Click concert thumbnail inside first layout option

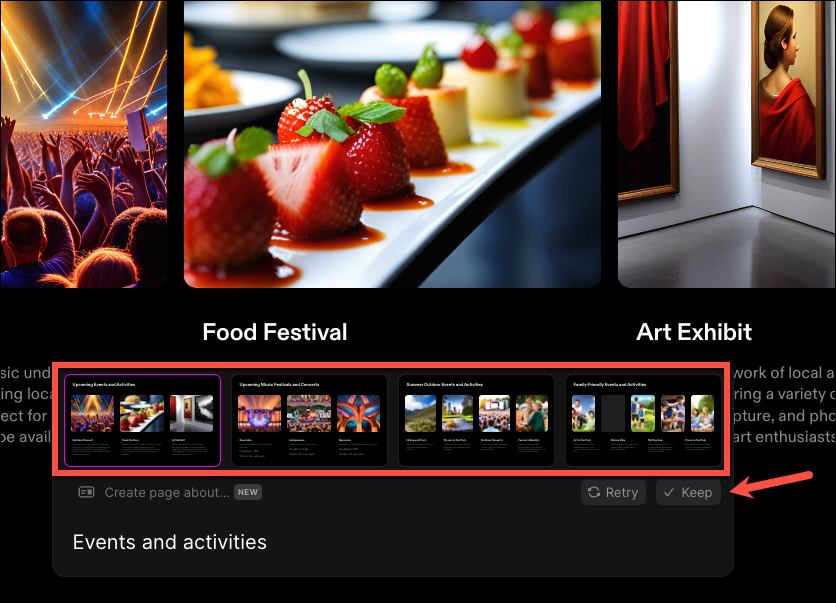pos(92,413)
